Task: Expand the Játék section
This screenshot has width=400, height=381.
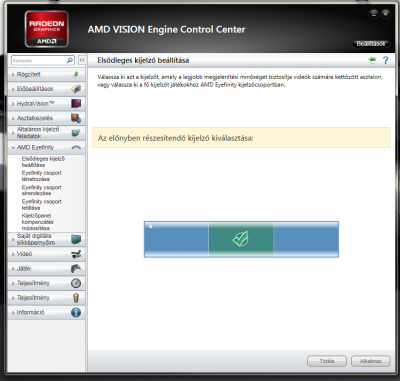Action: [x=46, y=268]
